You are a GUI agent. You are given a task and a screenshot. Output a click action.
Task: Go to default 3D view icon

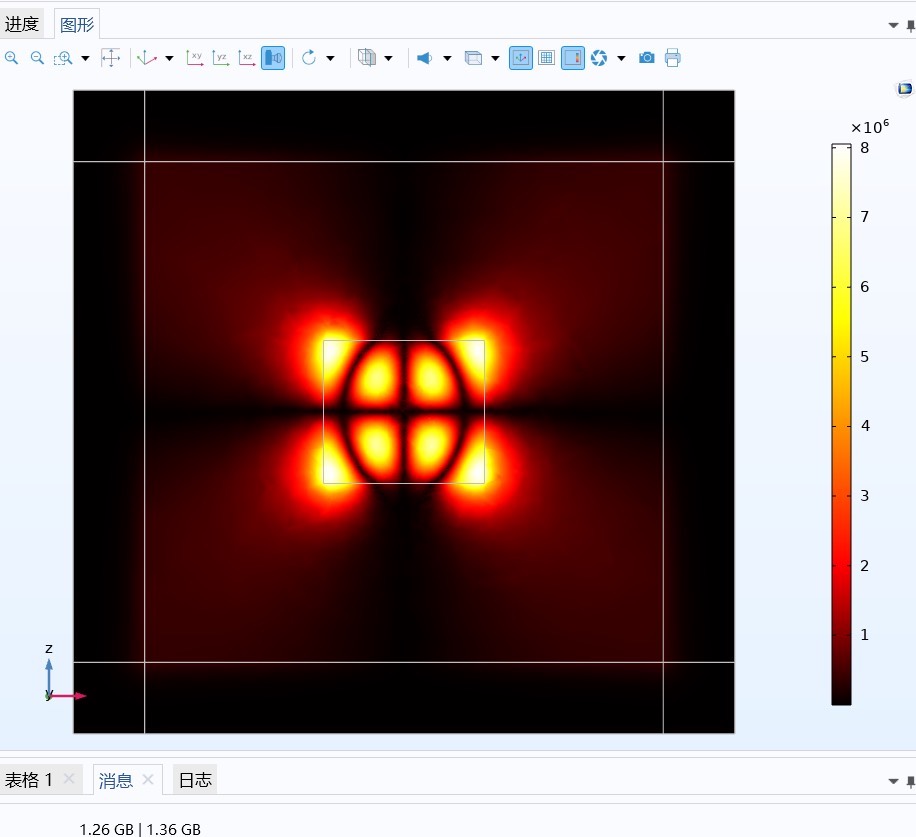146,58
